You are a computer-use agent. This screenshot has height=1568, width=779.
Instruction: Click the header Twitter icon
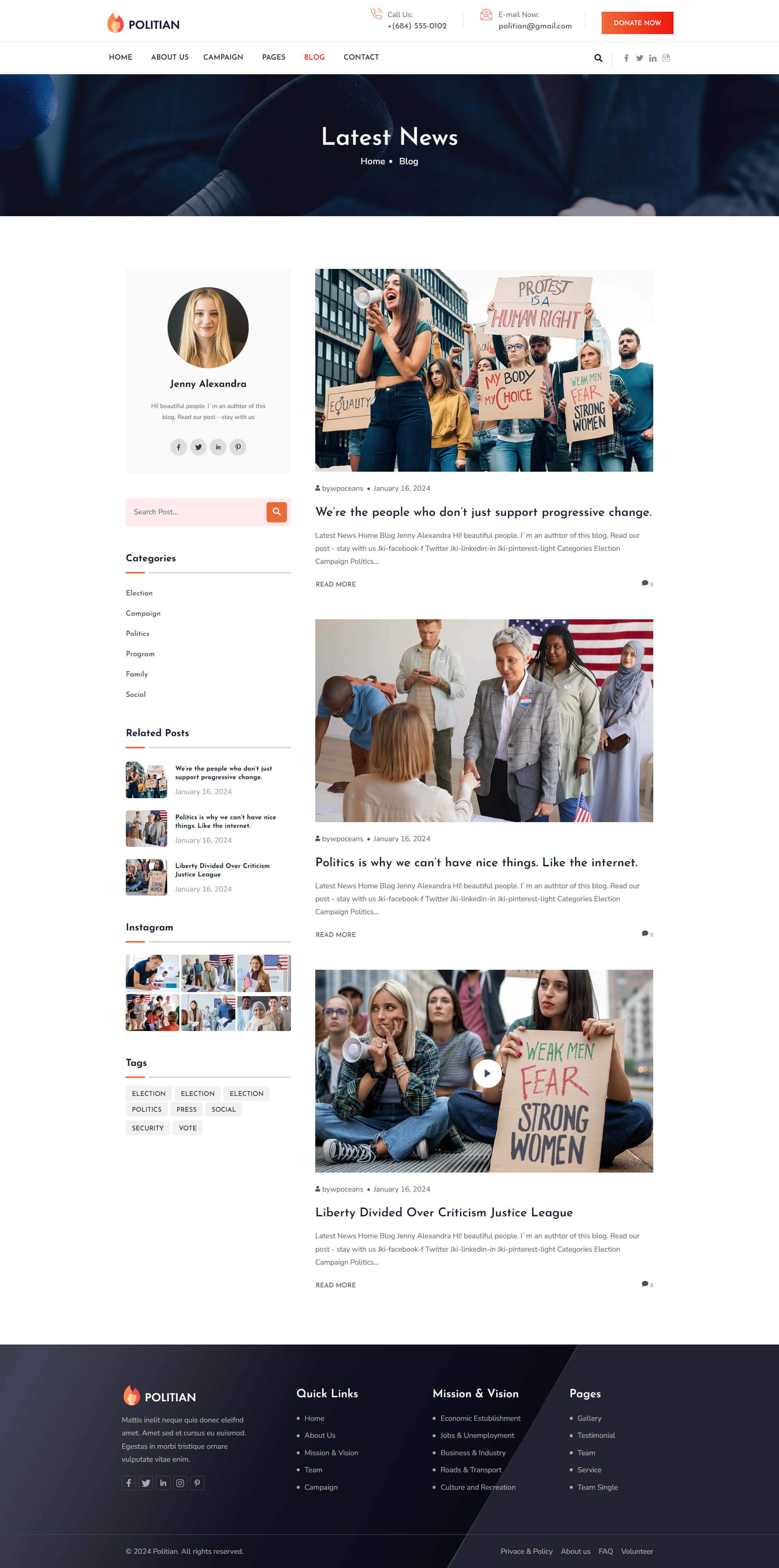[639, 58]
